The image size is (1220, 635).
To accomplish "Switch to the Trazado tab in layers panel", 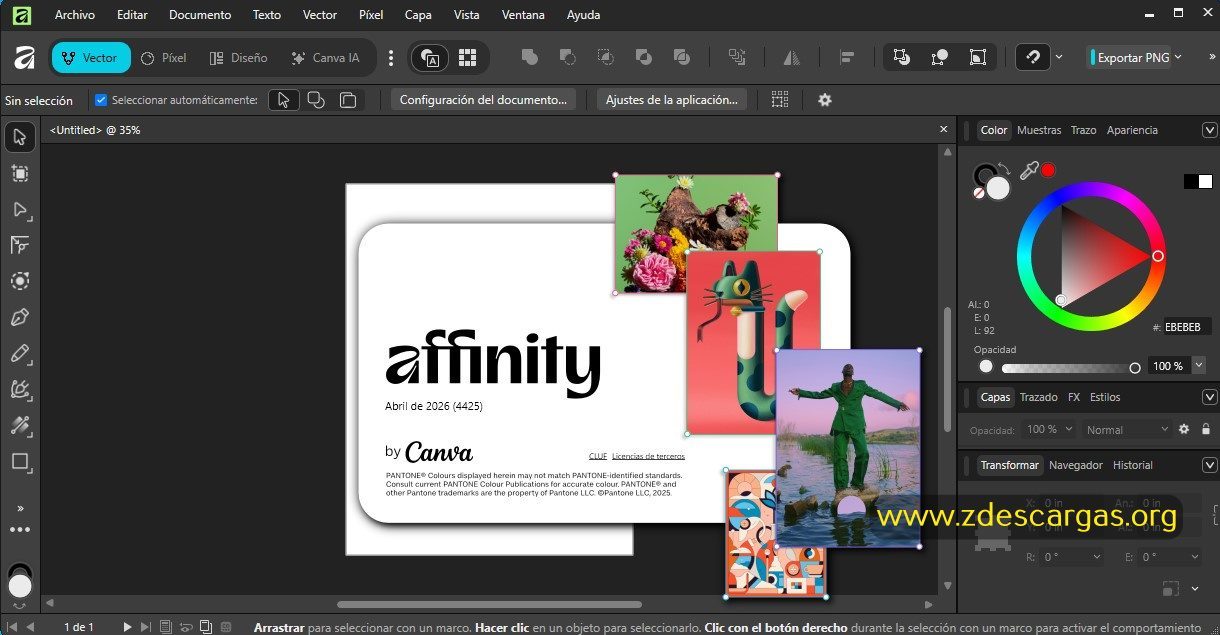I will (x=1038, y=397).
